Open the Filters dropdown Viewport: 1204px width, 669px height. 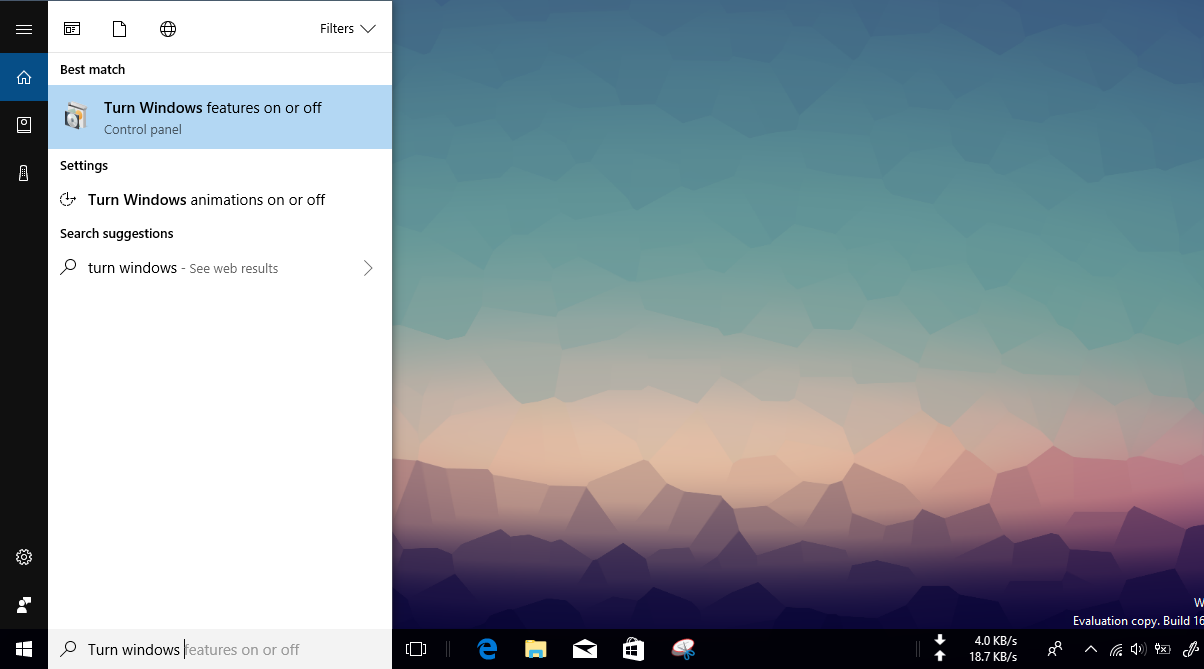click(x=347, y=29)
